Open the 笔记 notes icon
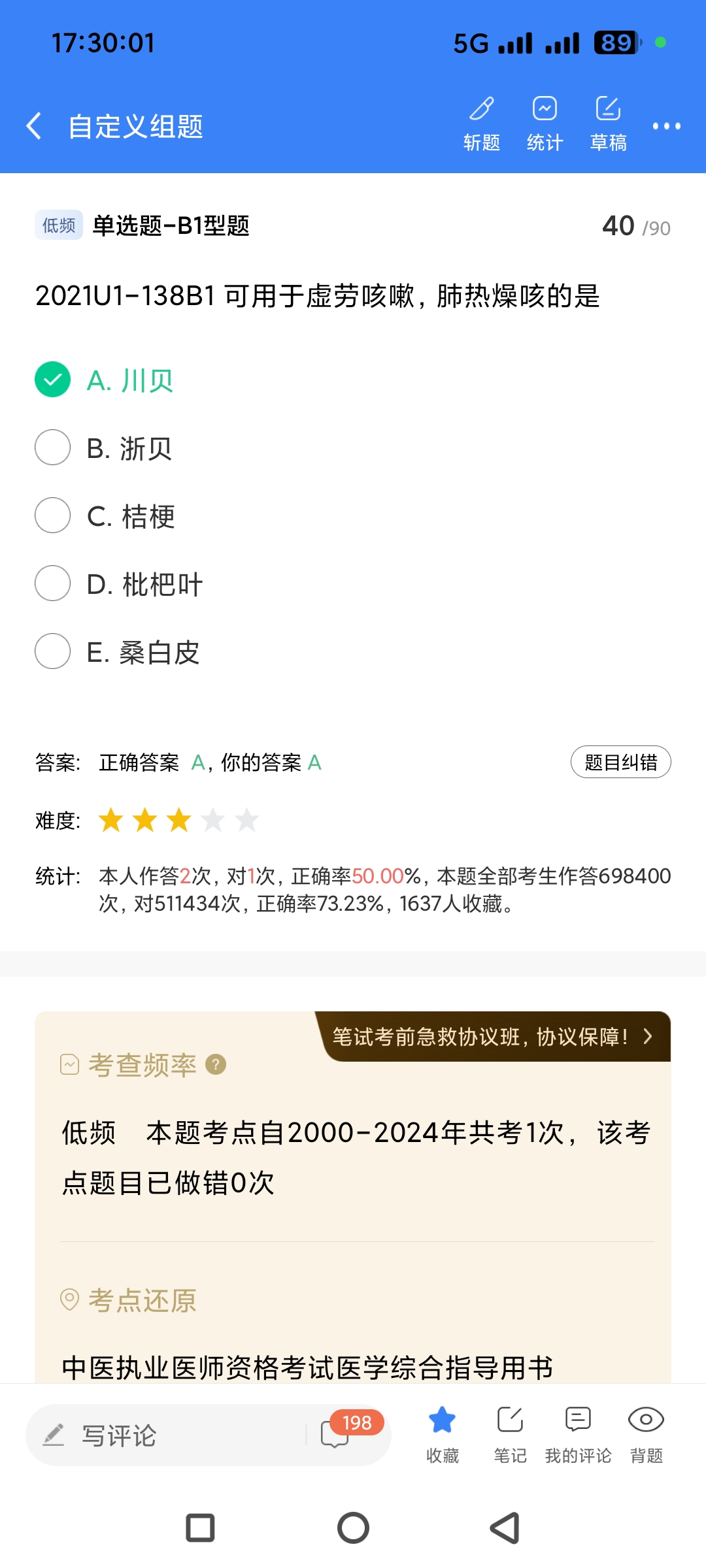Screen dimensions: 706x1568 510,1421
